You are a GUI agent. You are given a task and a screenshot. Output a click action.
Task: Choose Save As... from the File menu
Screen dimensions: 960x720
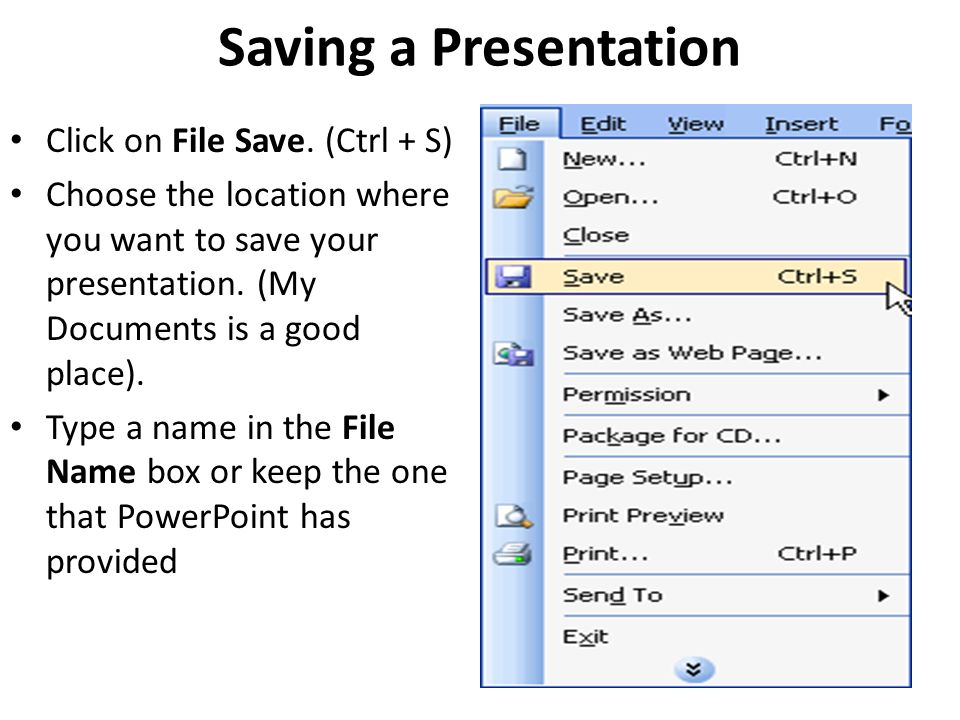point(627,315)
